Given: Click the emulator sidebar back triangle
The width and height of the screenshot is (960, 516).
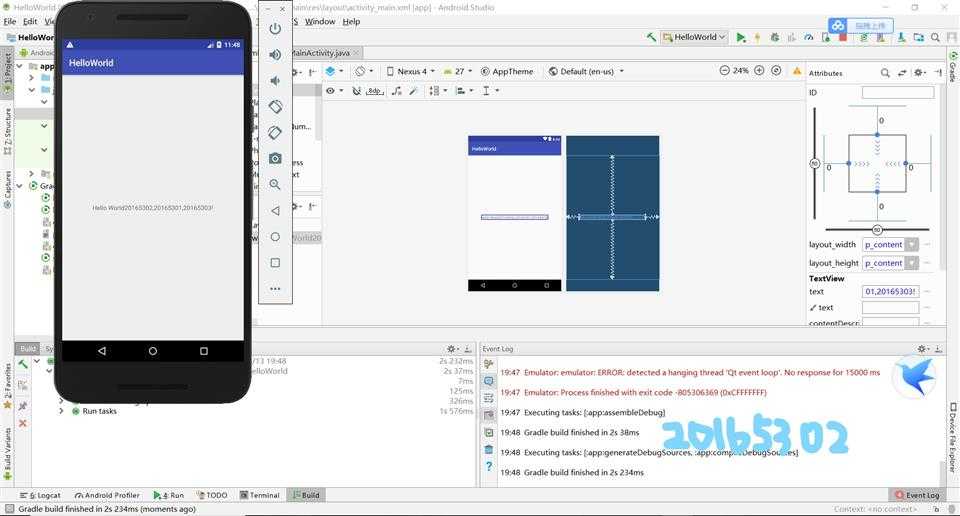Looking at the screenshot, I should coord(275,211).
